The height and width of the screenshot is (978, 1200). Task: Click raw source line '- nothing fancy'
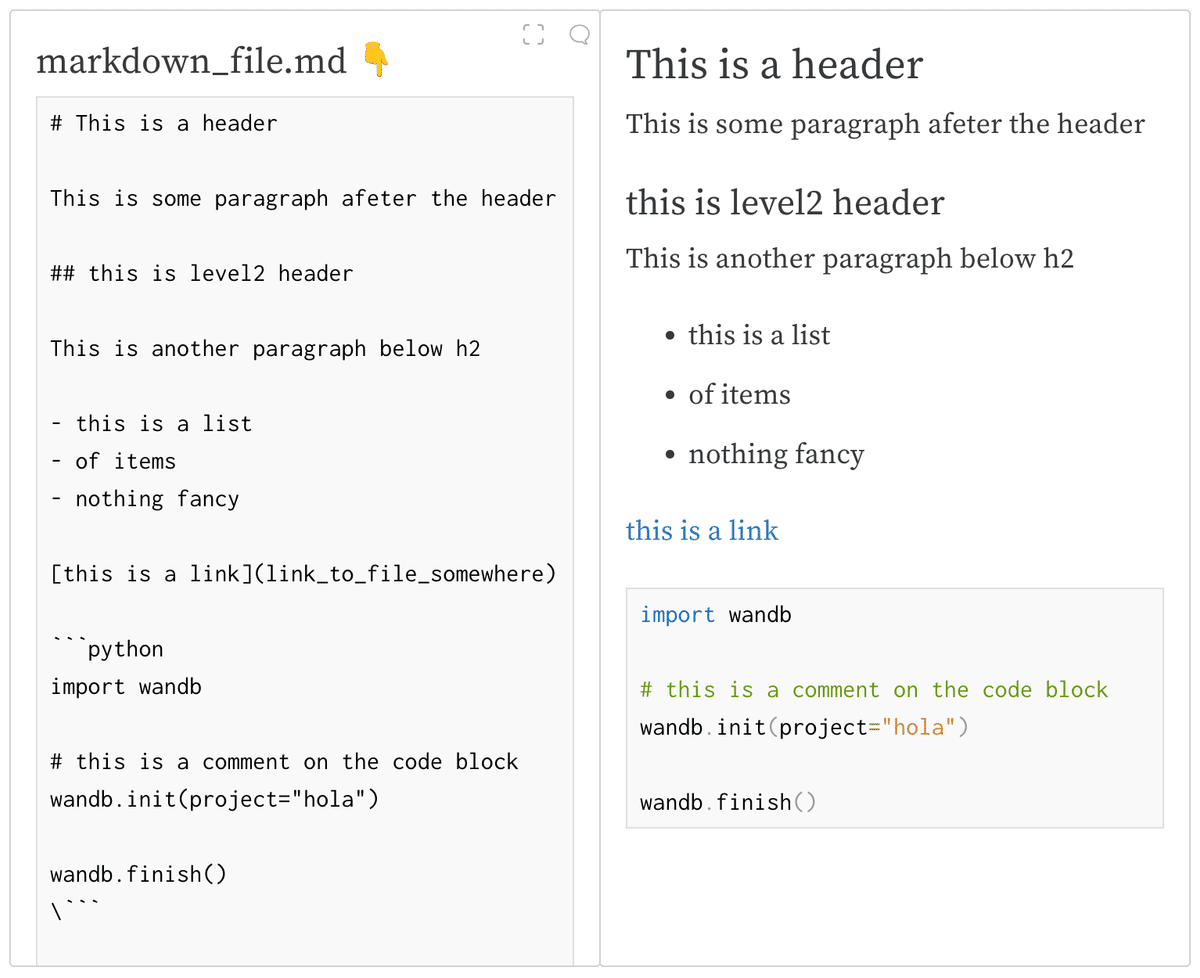click(145, 499)
